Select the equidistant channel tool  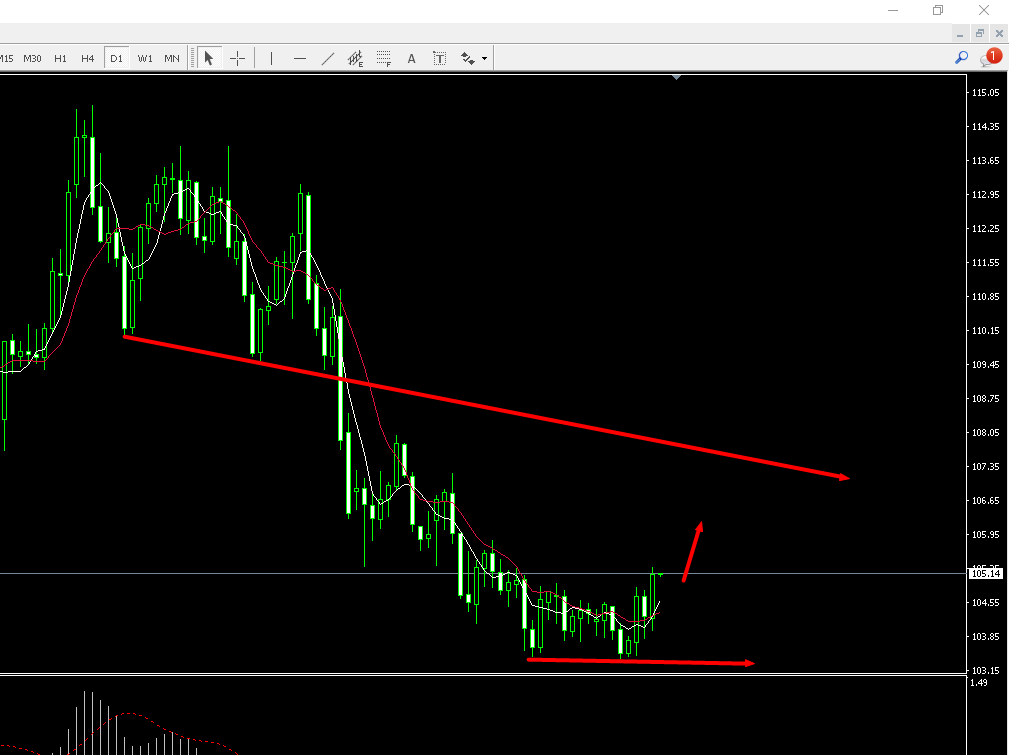pos(354,57)
